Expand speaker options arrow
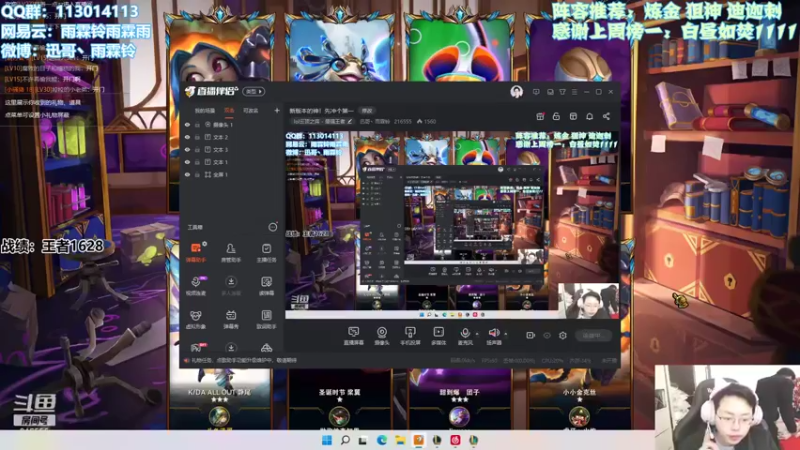Viewport: 800px width, 450px height. tap(506, 334)
